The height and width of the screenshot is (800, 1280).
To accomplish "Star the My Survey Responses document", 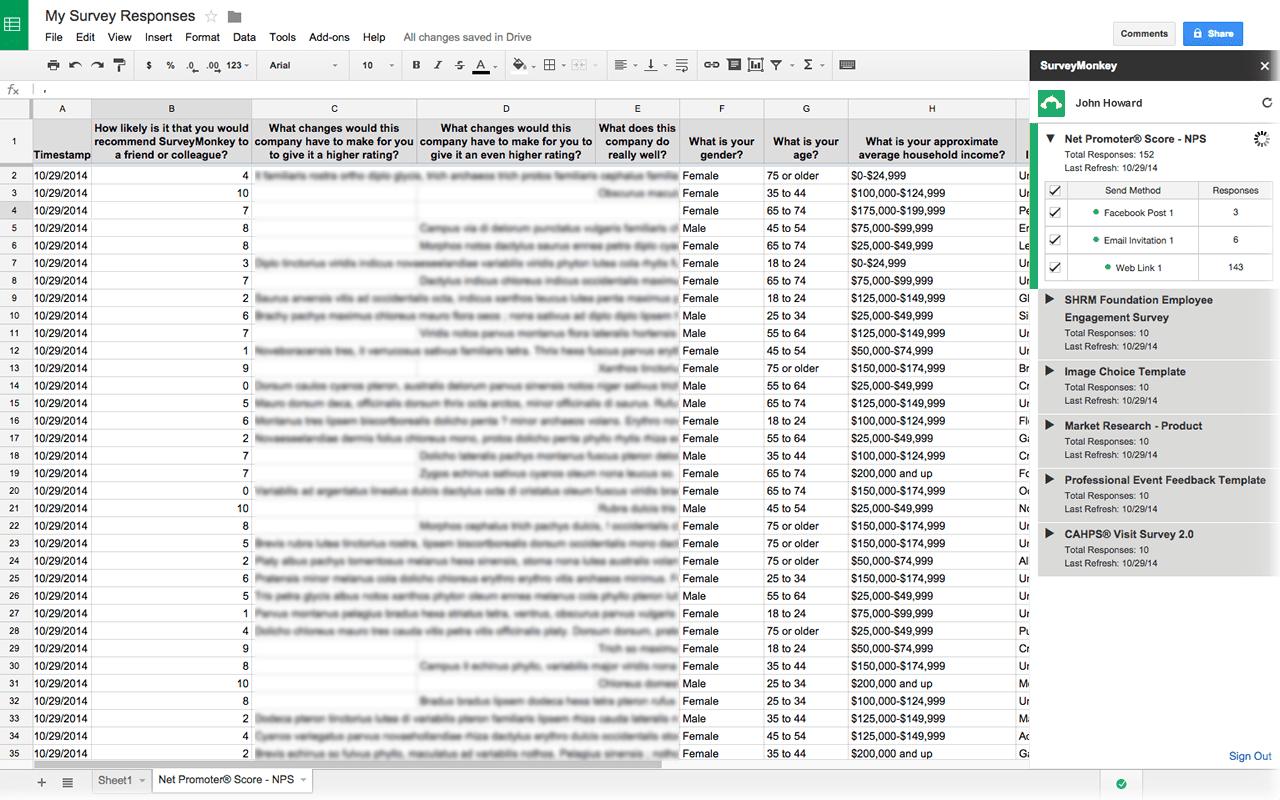I will pyautogui.click(x=211, y=16).
